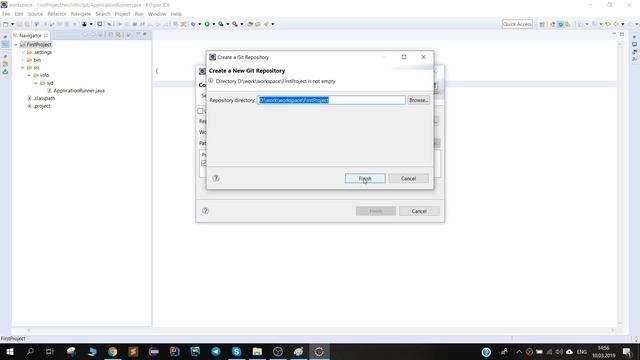This screenshot has height=360, width=640.
Task: Open File Explorer from the taskbar
Action: point(257,351)
